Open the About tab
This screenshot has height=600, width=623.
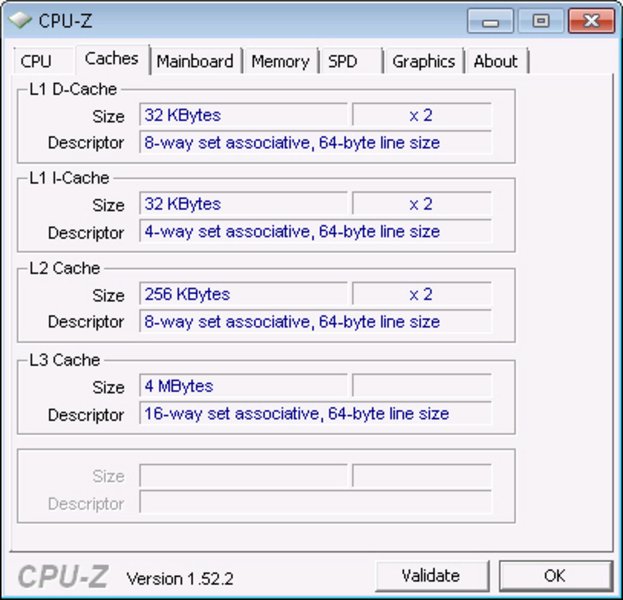pos(497,61)
